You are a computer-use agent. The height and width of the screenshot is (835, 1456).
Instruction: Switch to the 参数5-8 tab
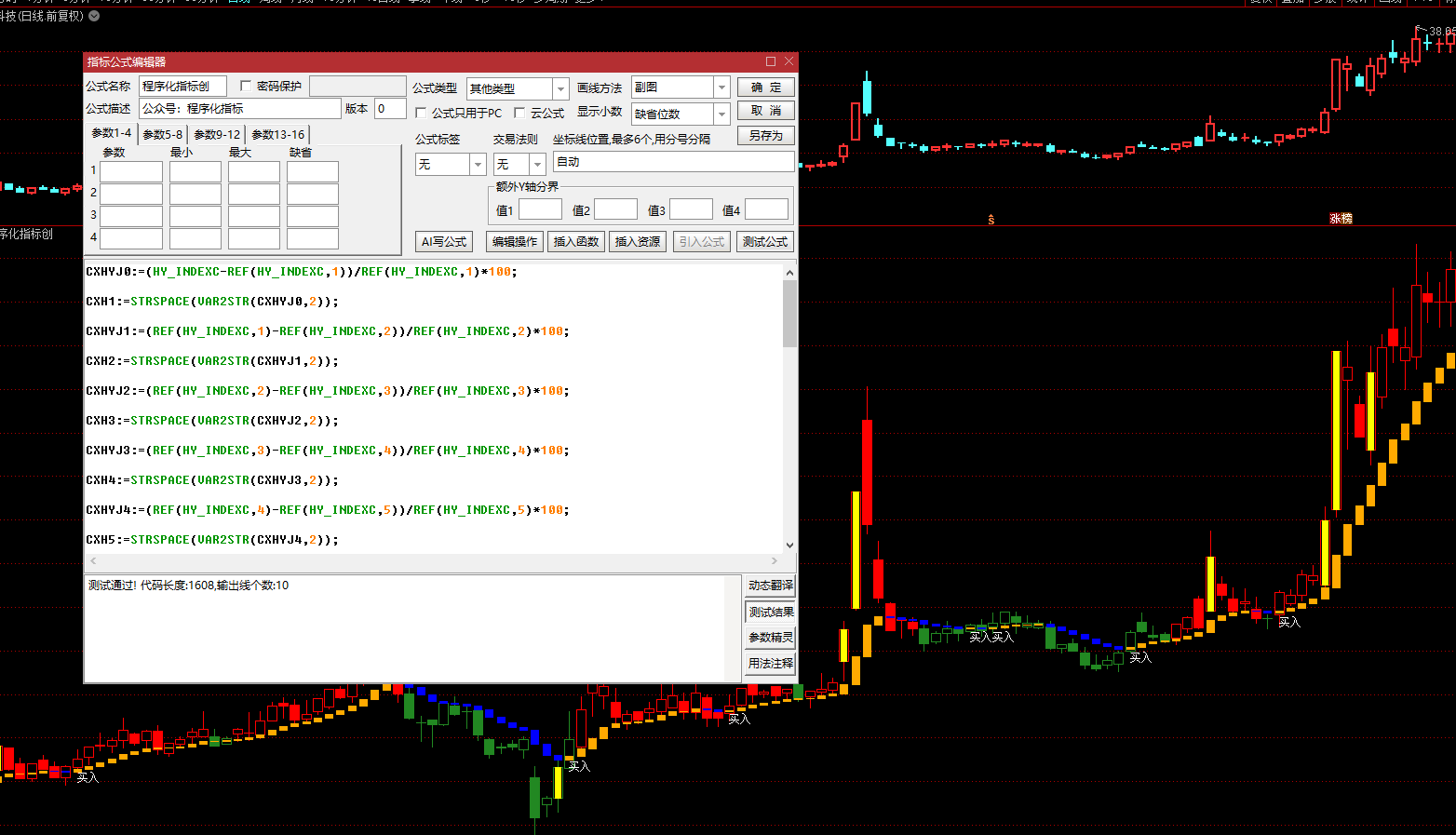click(x=162, y=134)
